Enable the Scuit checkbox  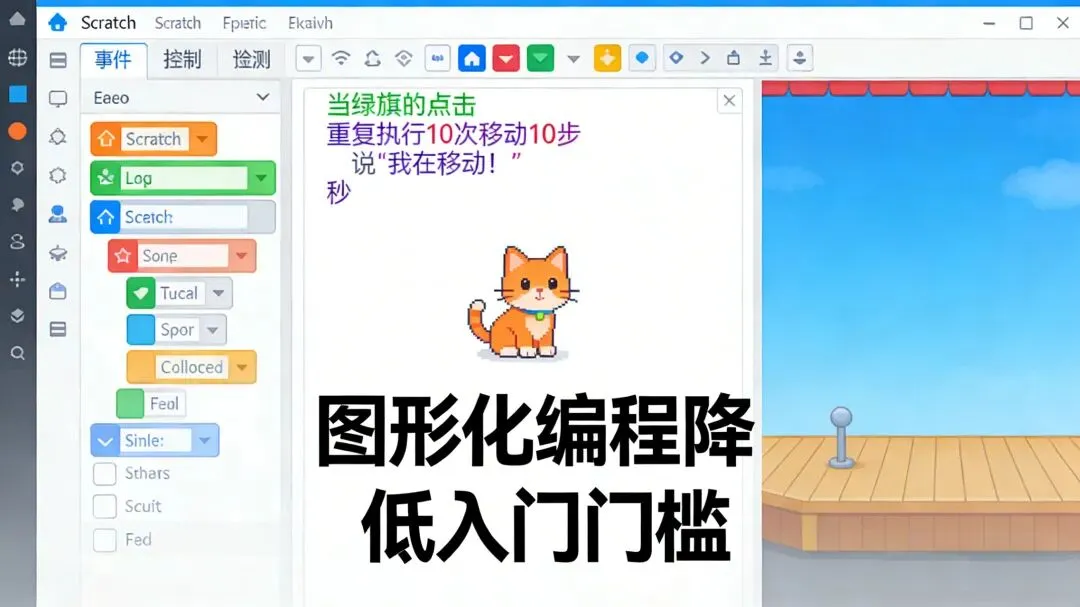105,506
